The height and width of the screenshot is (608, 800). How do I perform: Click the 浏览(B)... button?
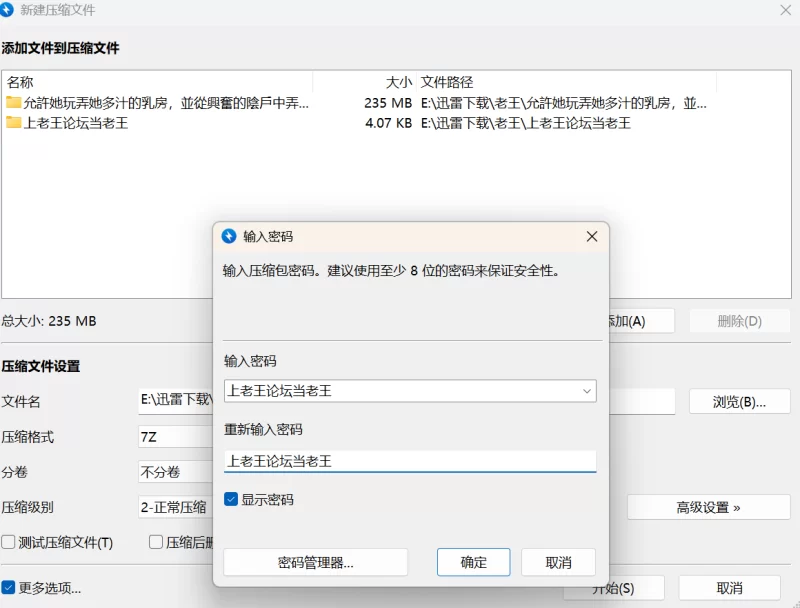click(x=739, y=402)
